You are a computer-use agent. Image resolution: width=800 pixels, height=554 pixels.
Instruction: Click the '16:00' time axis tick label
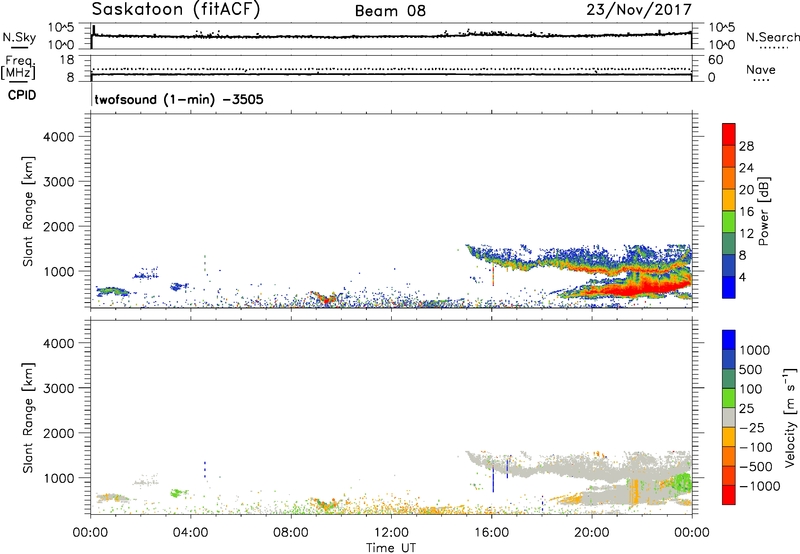491,533
